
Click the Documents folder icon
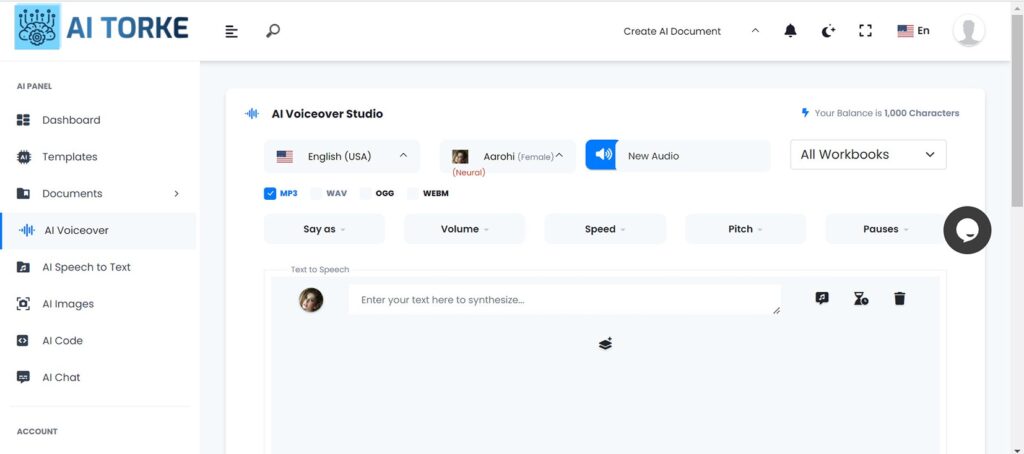point(23,193)
